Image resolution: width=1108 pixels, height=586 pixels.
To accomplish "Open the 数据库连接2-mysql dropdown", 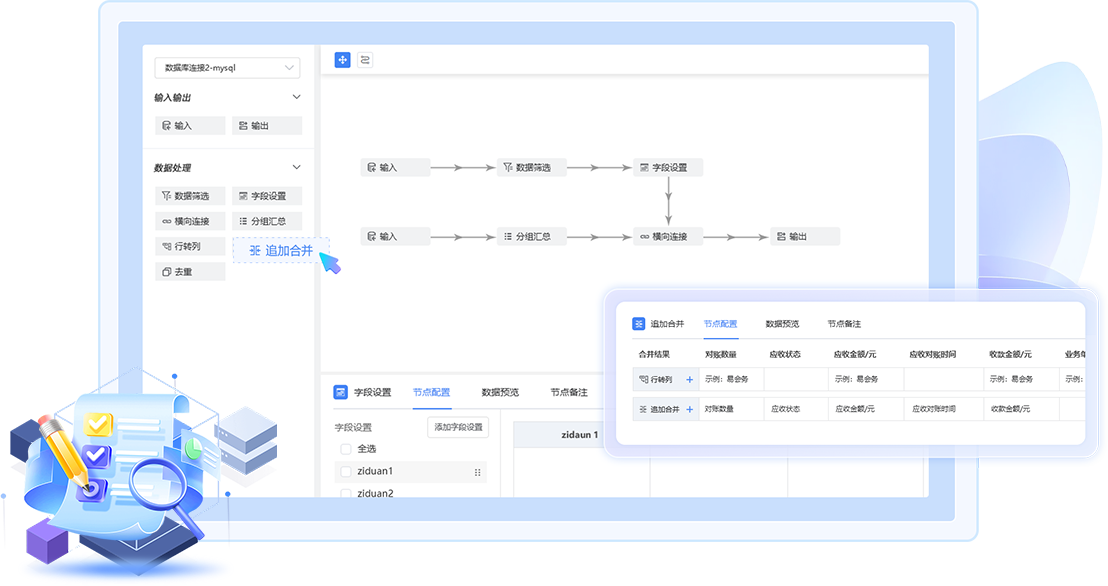I will [x=227, y=68].
